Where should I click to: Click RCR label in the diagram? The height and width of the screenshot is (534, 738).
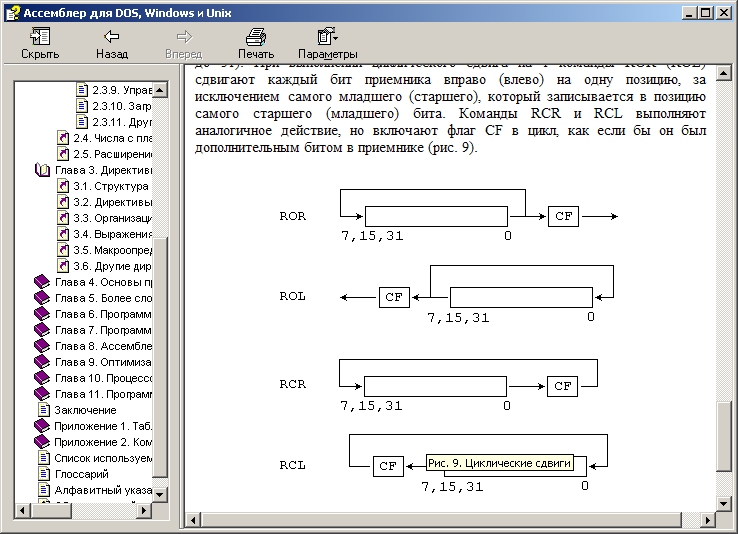292,384
